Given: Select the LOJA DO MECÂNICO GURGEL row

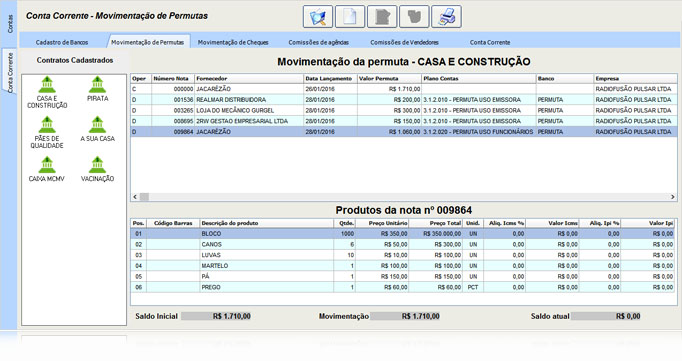Looking at the screenshot, I should point(404,110).
